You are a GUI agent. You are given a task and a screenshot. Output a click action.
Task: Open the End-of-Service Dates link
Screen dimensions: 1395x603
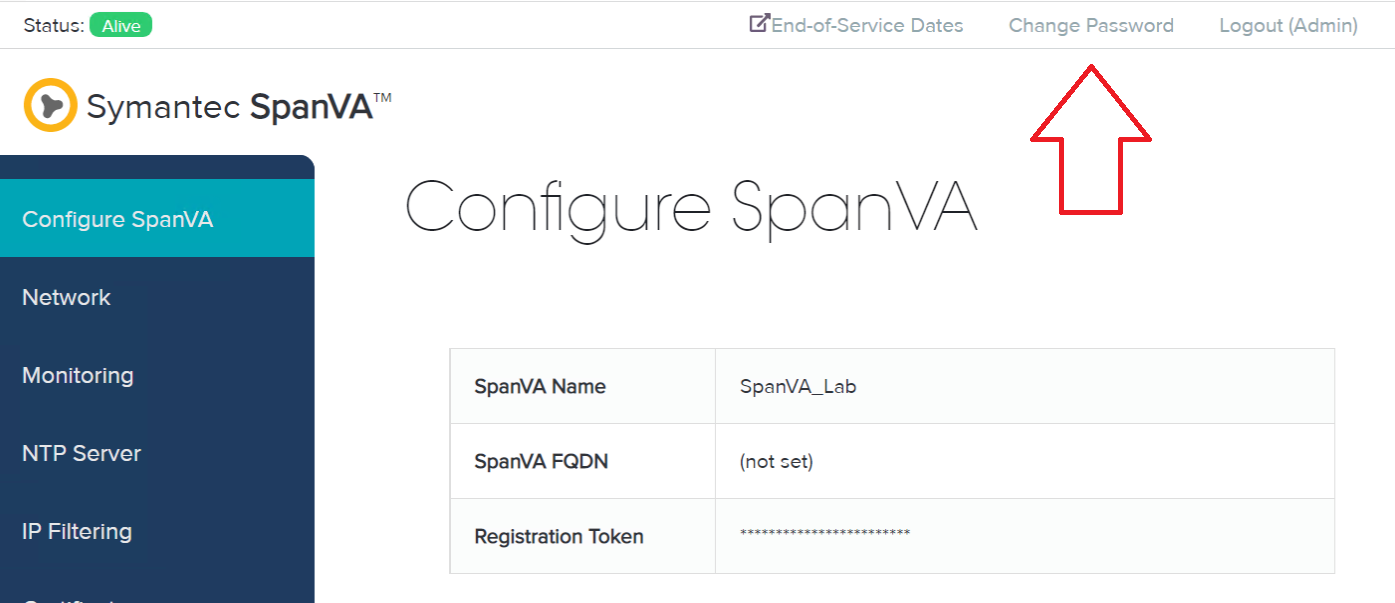click(x=866, y=26)
